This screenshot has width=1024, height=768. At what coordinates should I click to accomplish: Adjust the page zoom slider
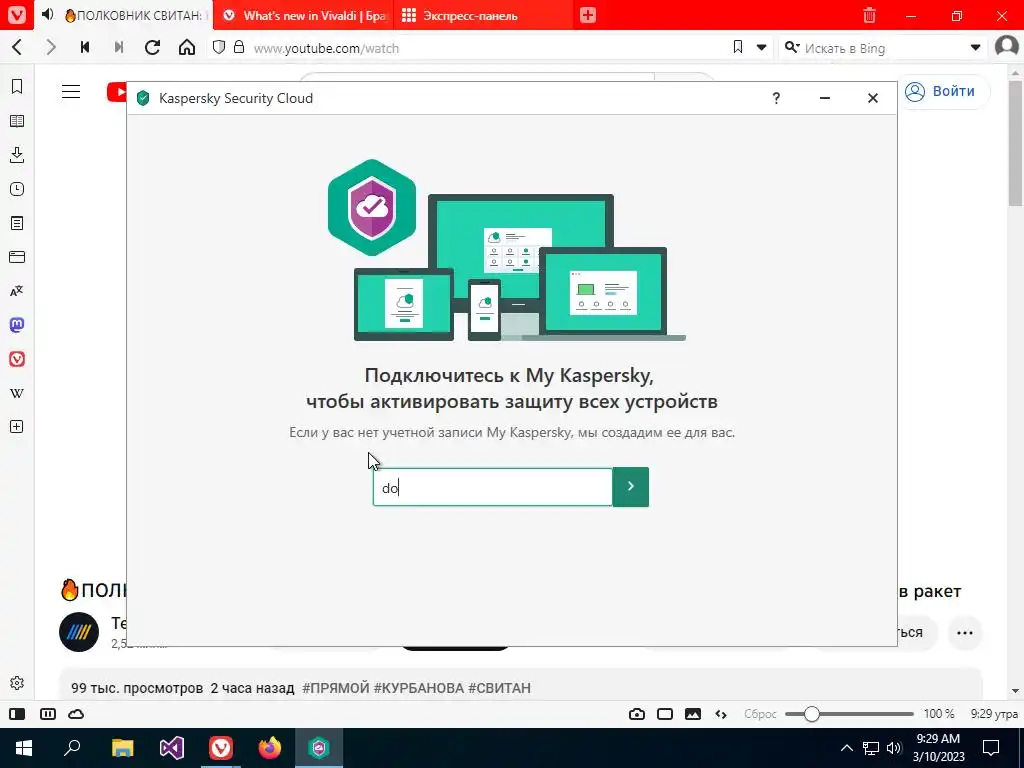click(x=849, y=714)
